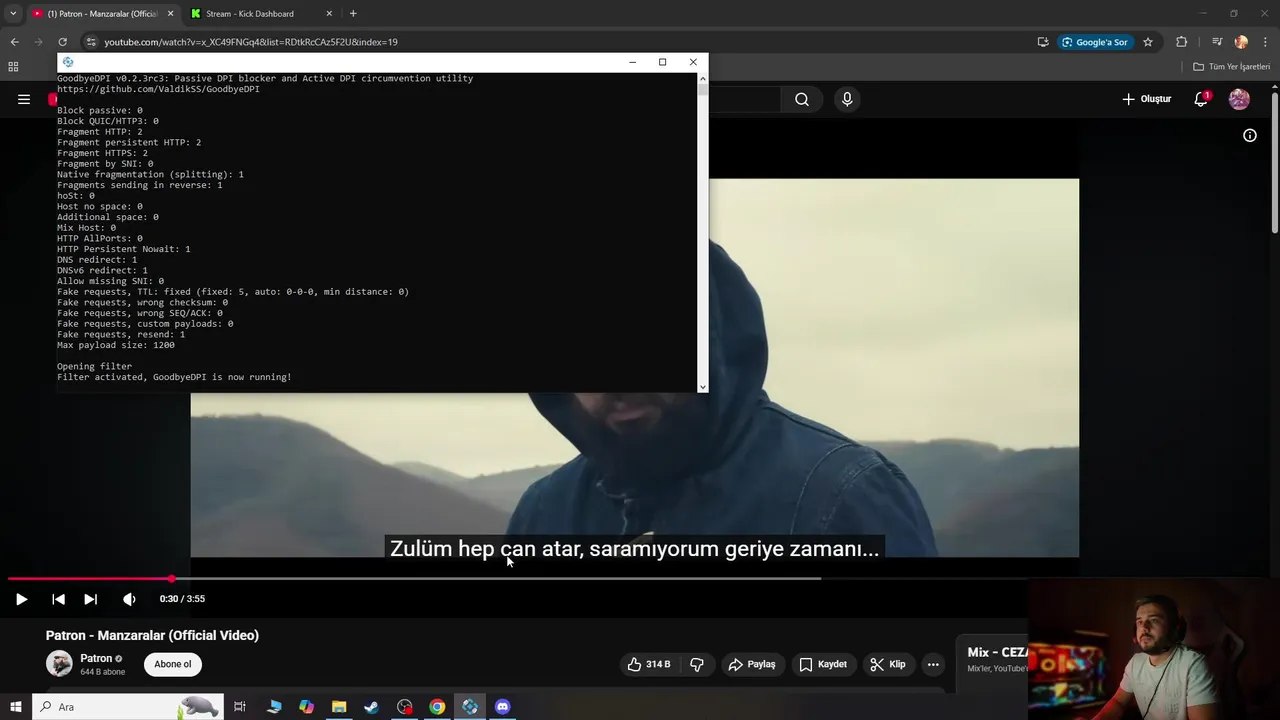Open the Mix - CEZA playlist title
Viewport: 1280px width, 720px height.
pyautogui.click(x=997, y=652)
